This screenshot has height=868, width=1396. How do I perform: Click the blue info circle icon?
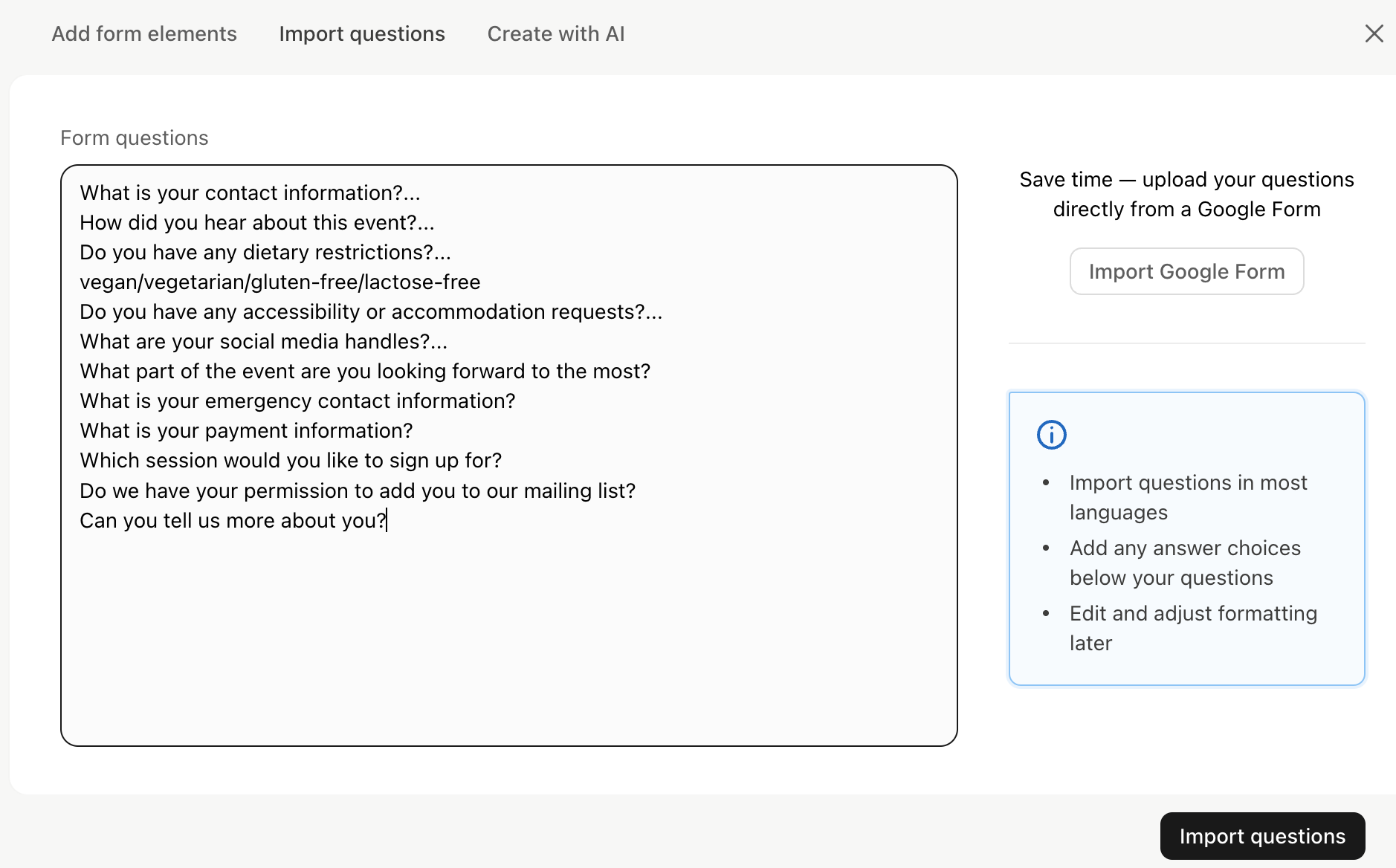(1051, 435)
